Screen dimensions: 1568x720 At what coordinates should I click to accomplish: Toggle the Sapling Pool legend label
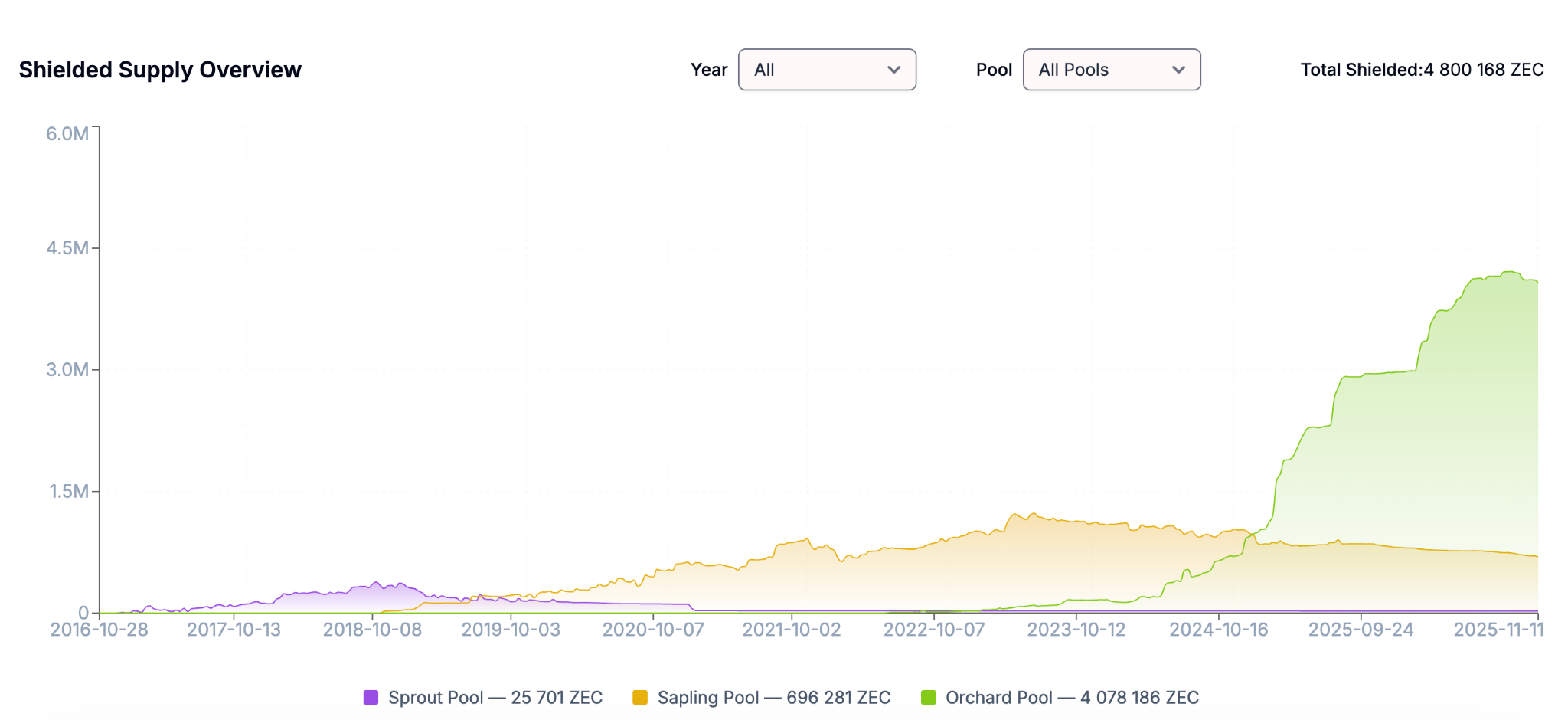click(773, 698)
